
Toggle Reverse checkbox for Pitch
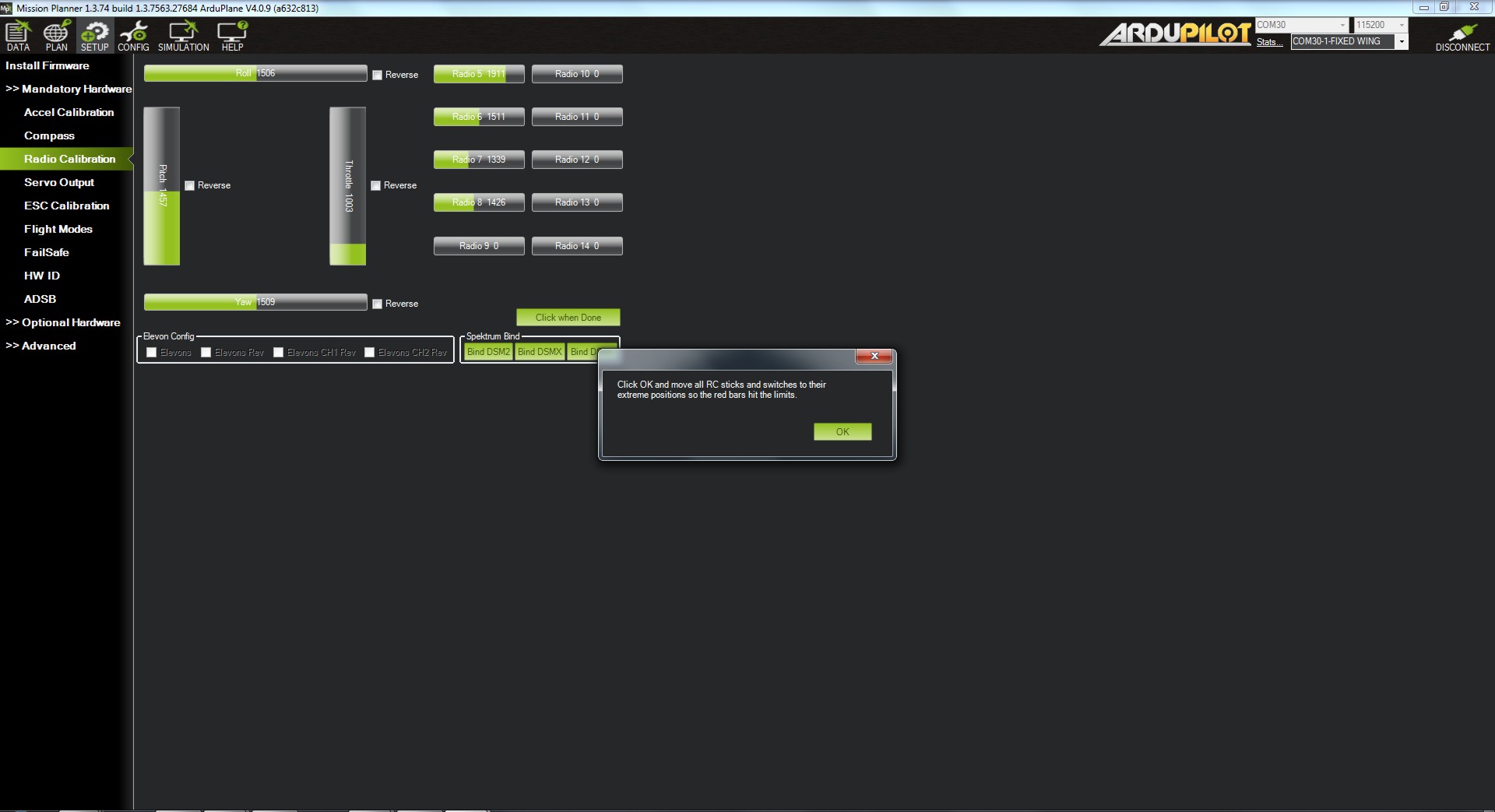[x=190, y=186]
